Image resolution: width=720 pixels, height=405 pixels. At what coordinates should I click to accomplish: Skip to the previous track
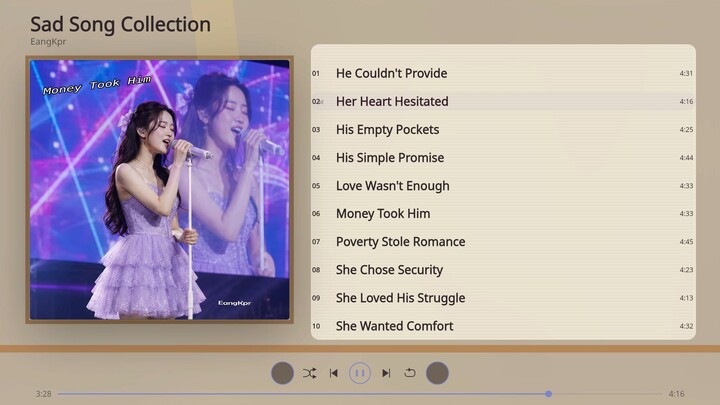(334, 373)
